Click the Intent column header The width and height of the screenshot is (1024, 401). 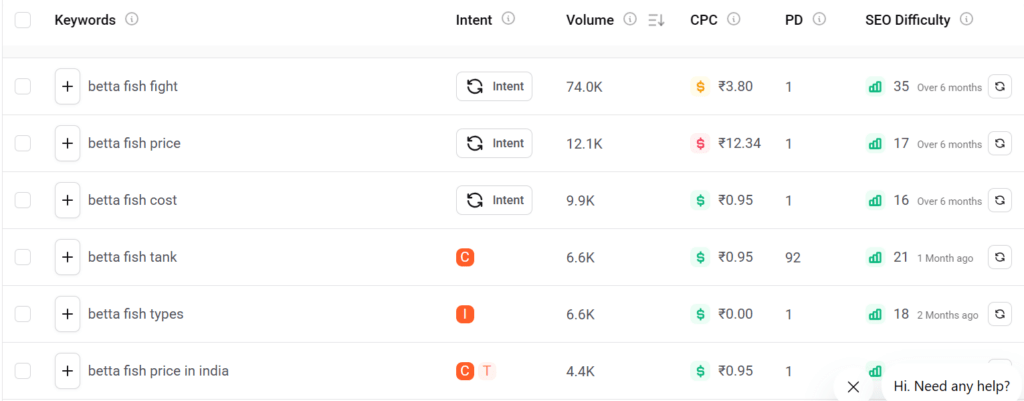point(474,20)
